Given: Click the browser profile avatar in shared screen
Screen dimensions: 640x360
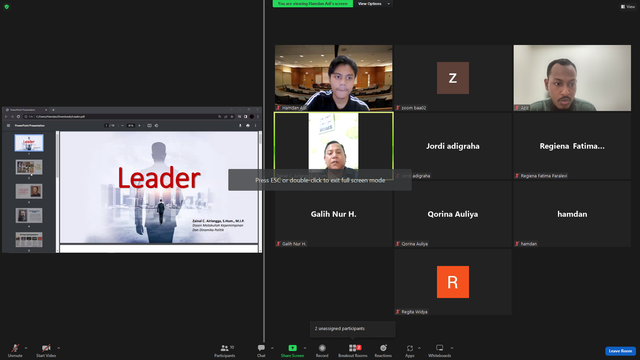Looking at the screenshot, I should click(x=251, y=117).
